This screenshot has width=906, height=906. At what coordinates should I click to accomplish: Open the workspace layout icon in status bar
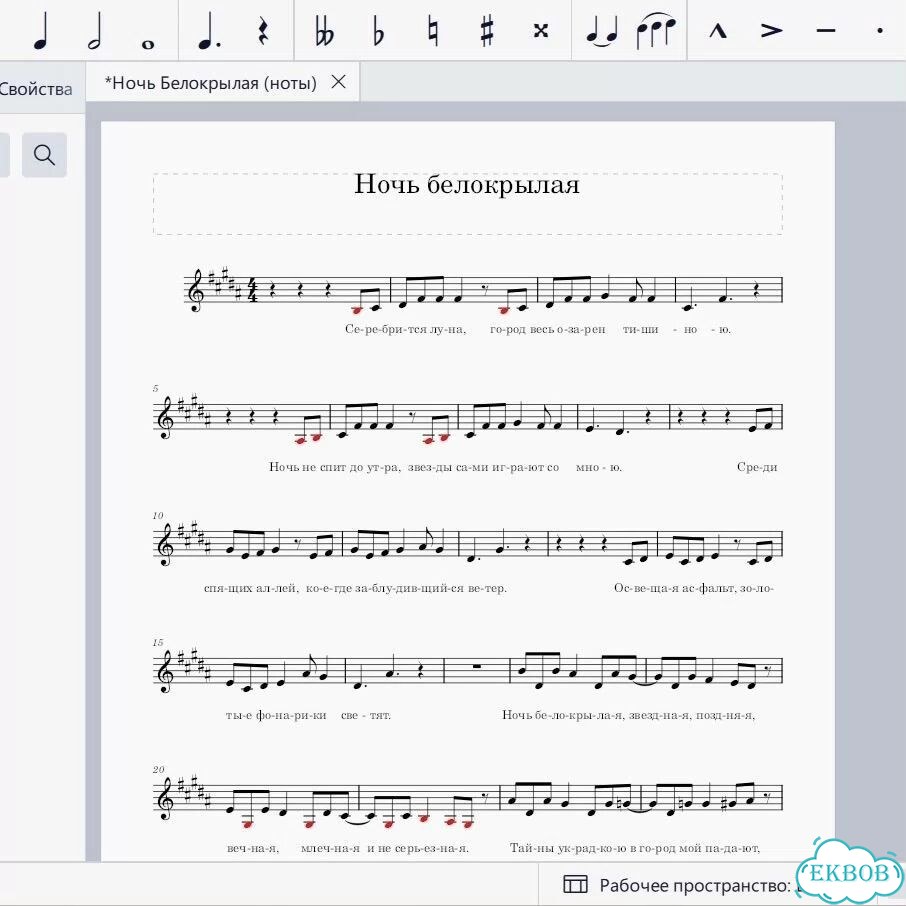tap(575, 885)
